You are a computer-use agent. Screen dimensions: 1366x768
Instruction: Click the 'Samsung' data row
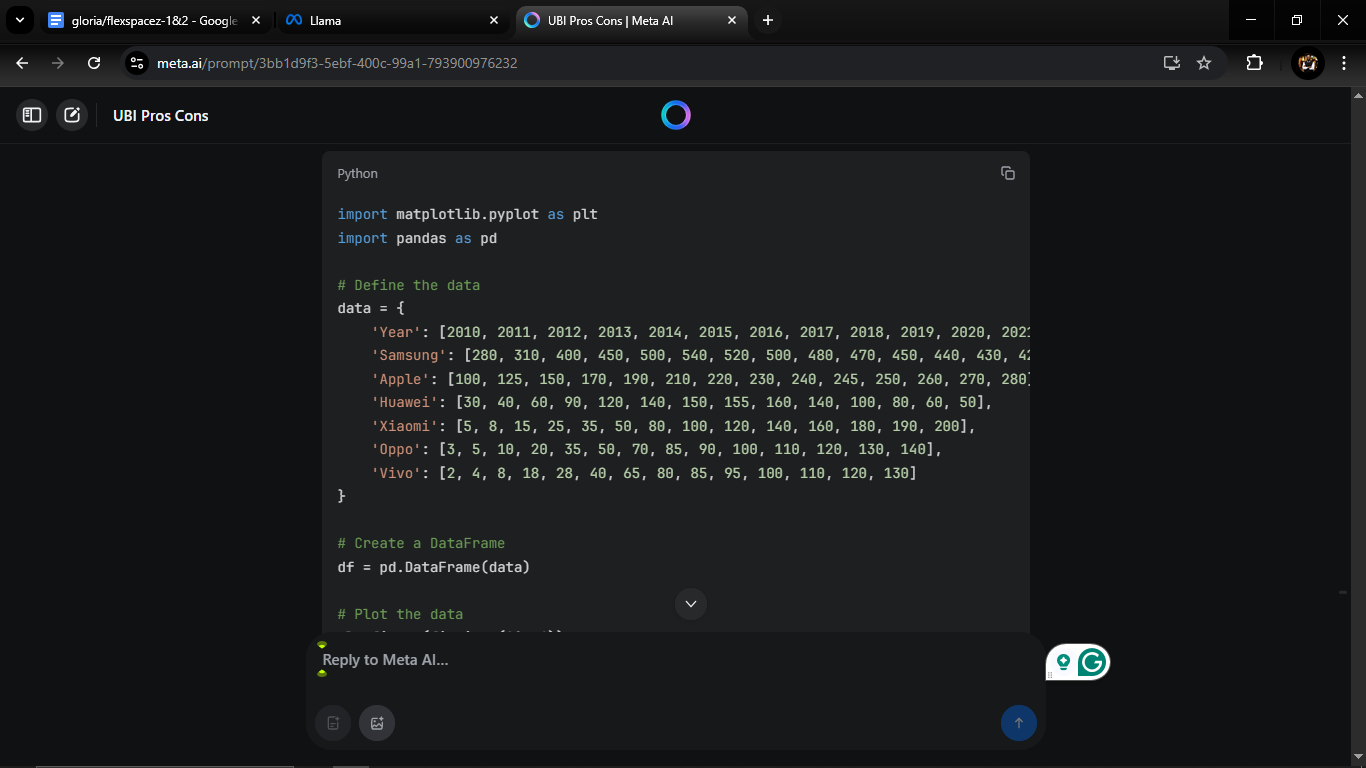point(700,355)
